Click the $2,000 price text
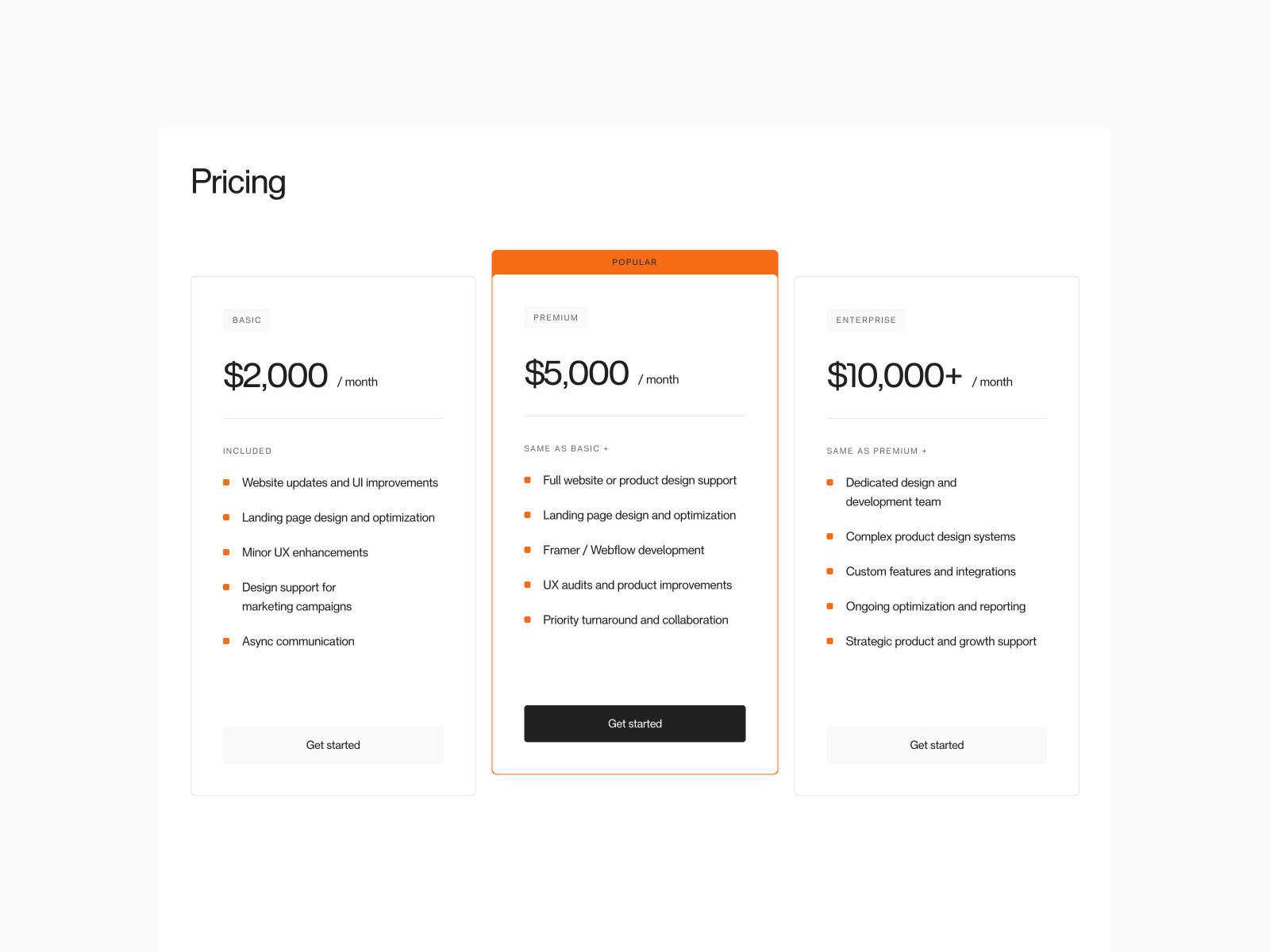Viewport: 1270px width, 952px height. coord(275,375)
